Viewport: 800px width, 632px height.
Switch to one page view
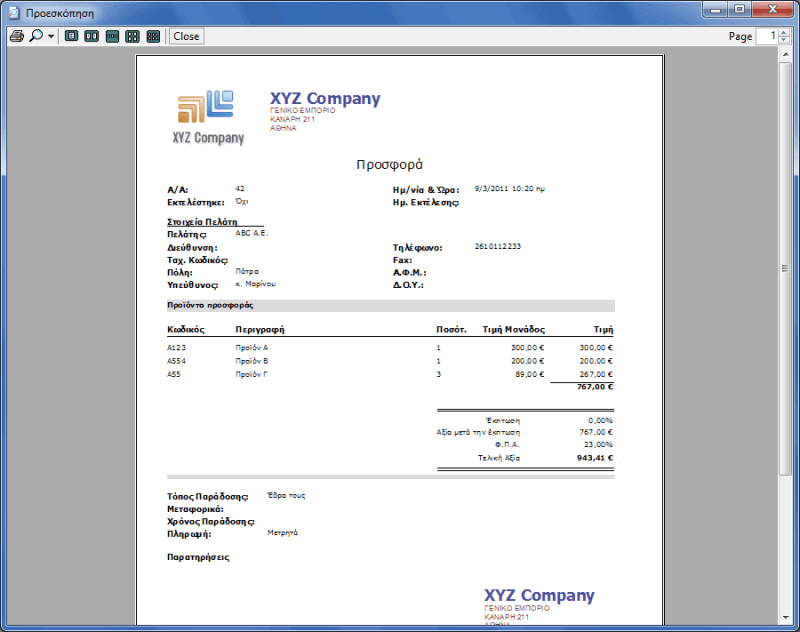(71, 36)
